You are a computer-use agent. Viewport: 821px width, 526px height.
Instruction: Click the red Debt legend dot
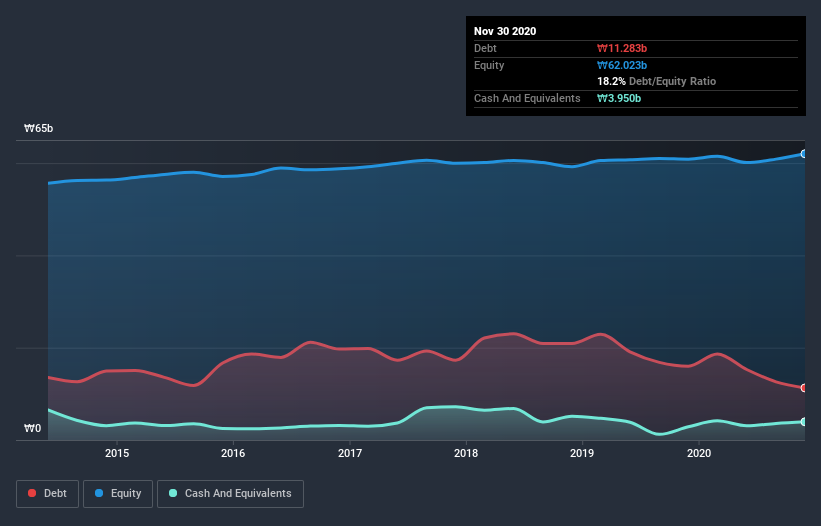point(32,493)
